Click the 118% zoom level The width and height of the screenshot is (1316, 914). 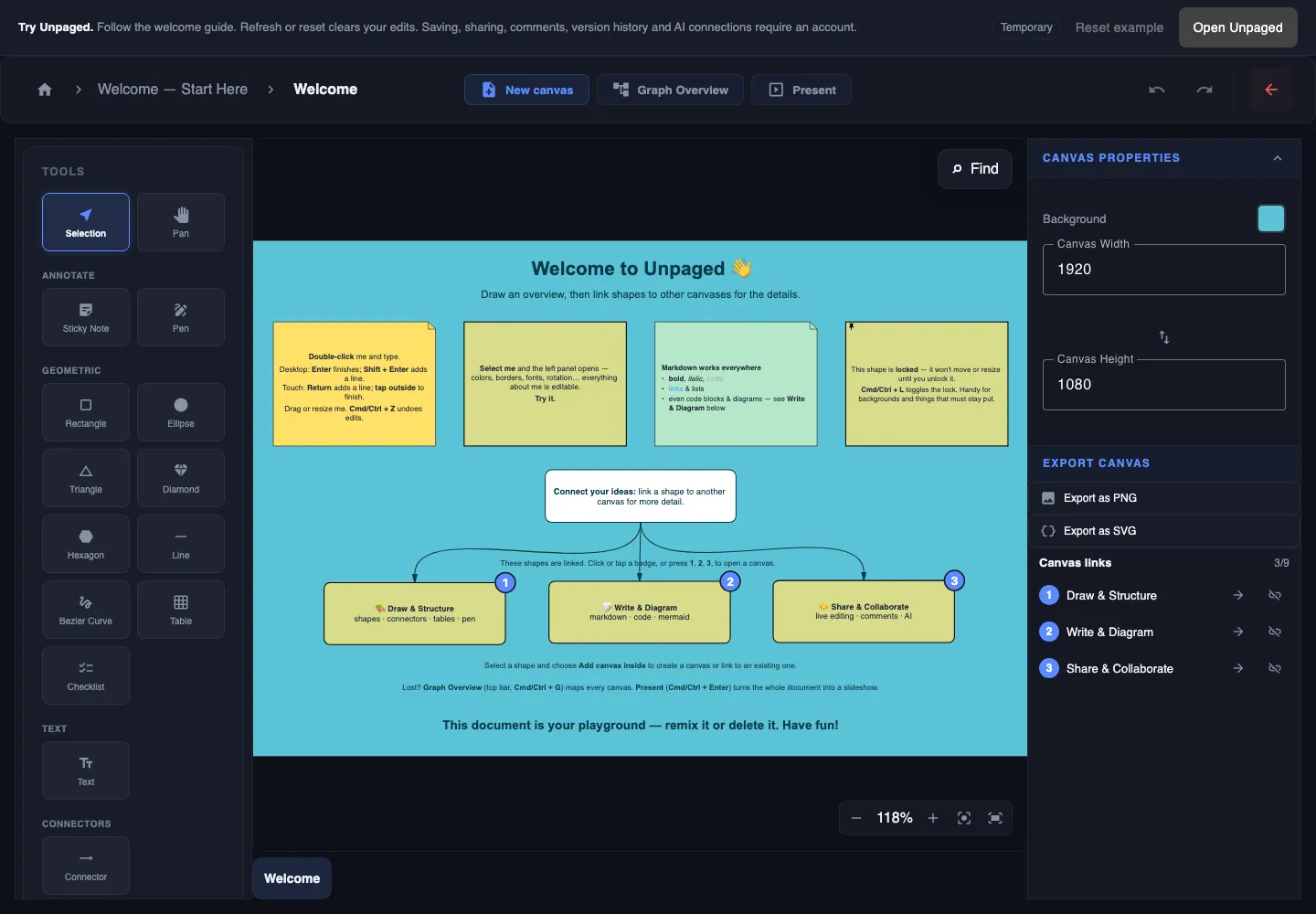(895, 818)
